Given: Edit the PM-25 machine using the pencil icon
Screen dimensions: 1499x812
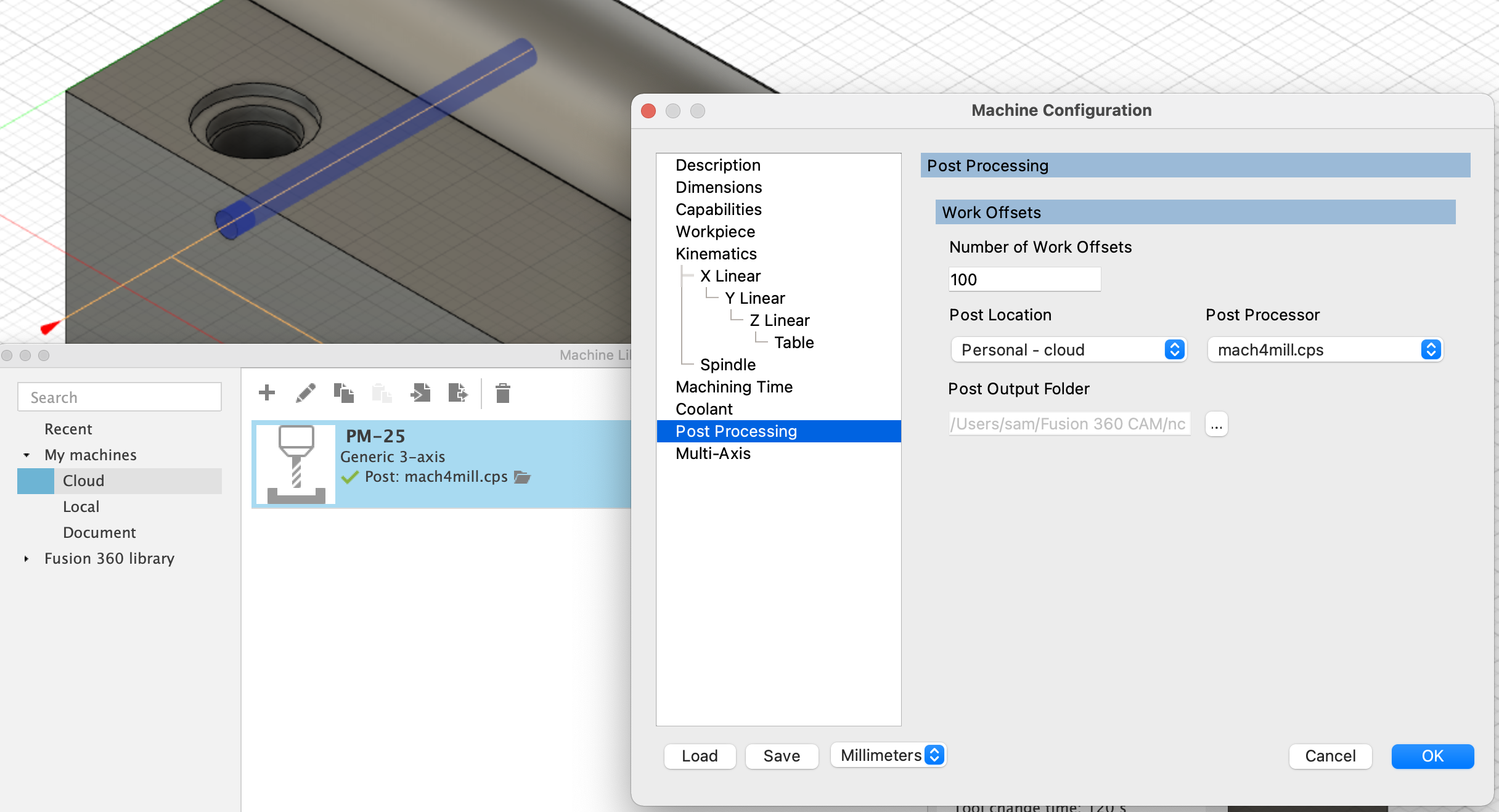Looking at the screenshot, I should pyautogui.click(x=305, y=393).
